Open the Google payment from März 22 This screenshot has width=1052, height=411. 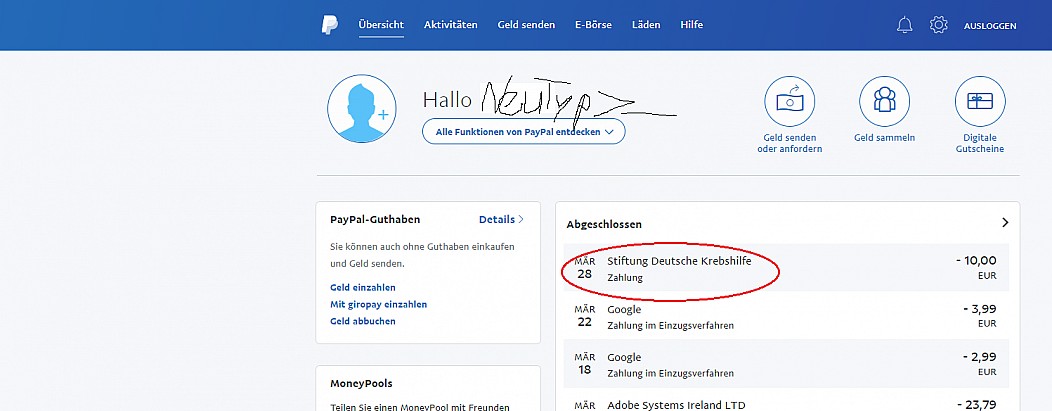point(786,316)
